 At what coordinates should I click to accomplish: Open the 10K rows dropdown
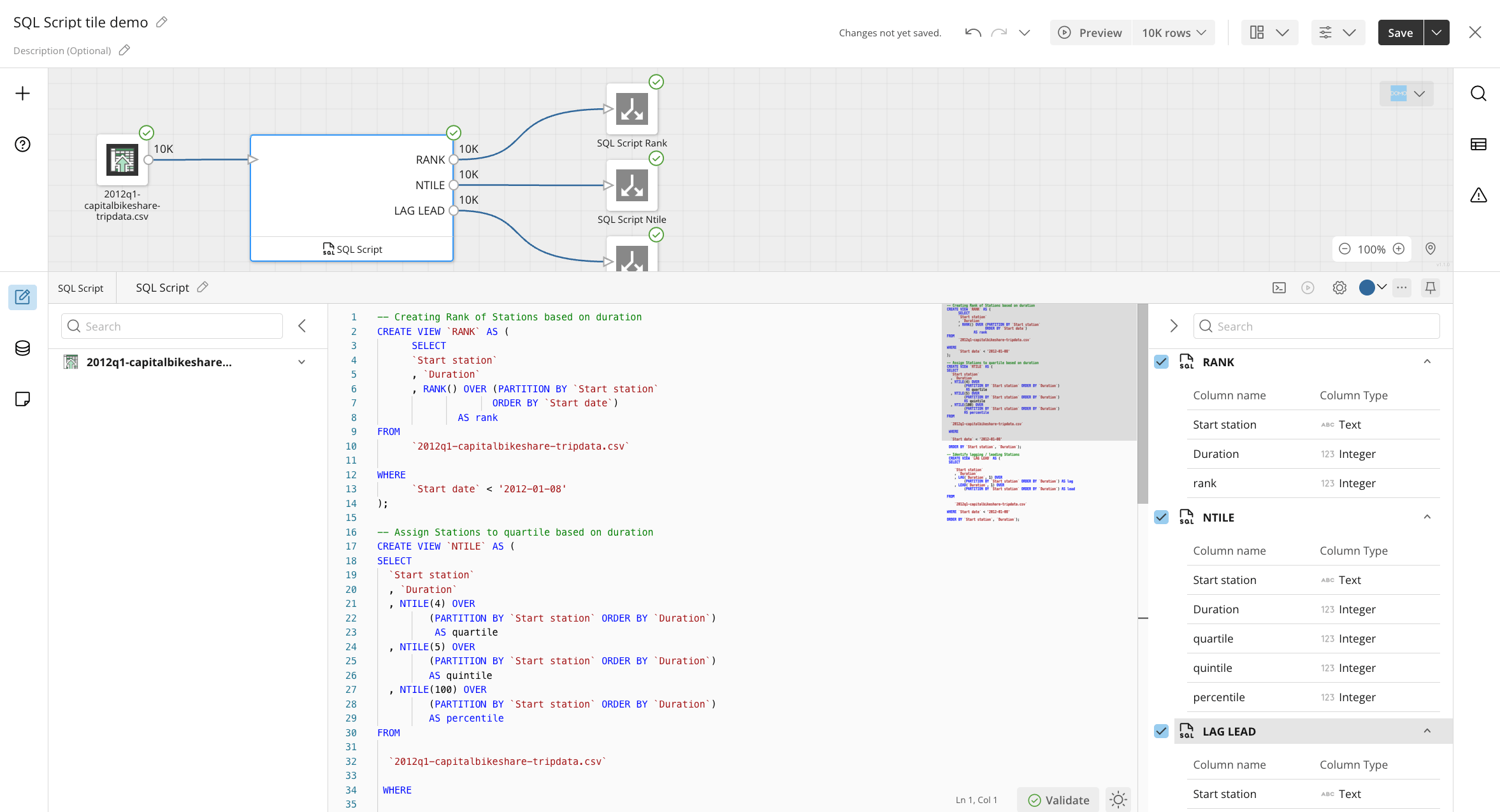(x=1173, y=32)
